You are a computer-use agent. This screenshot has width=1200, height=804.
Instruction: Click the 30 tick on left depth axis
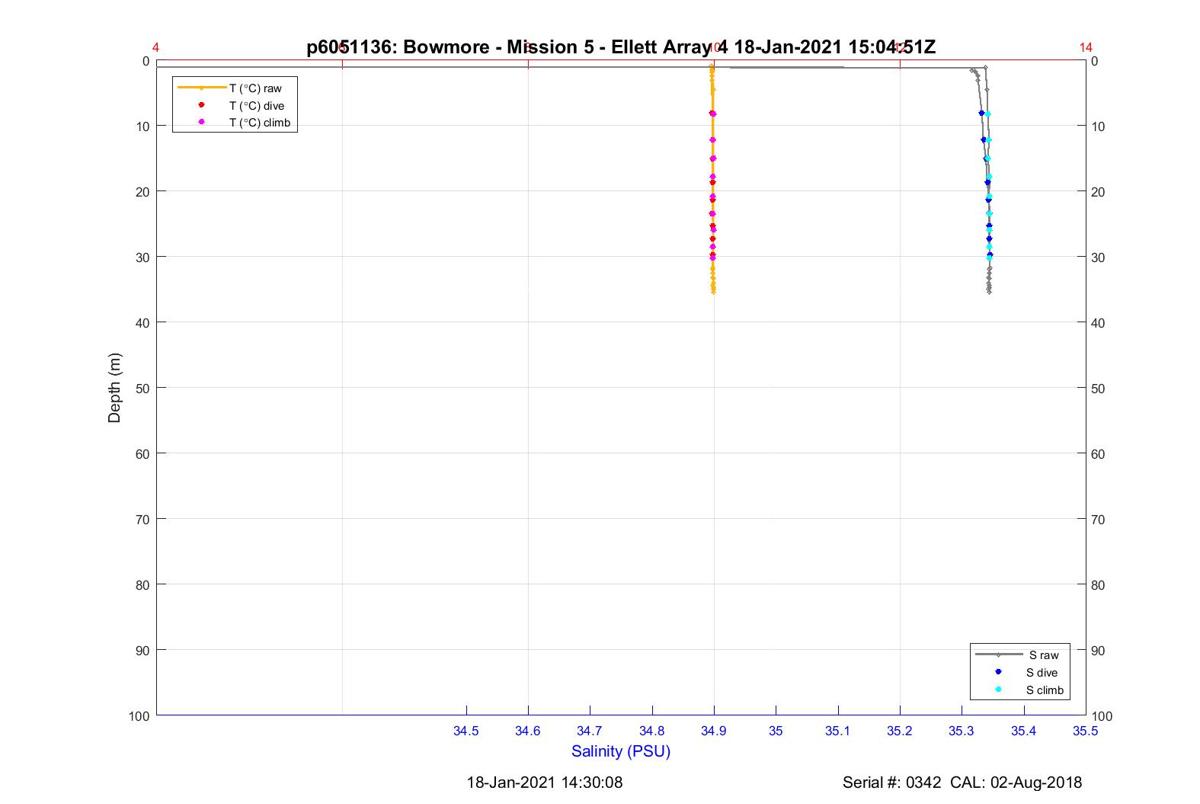[x=142, y=257]
